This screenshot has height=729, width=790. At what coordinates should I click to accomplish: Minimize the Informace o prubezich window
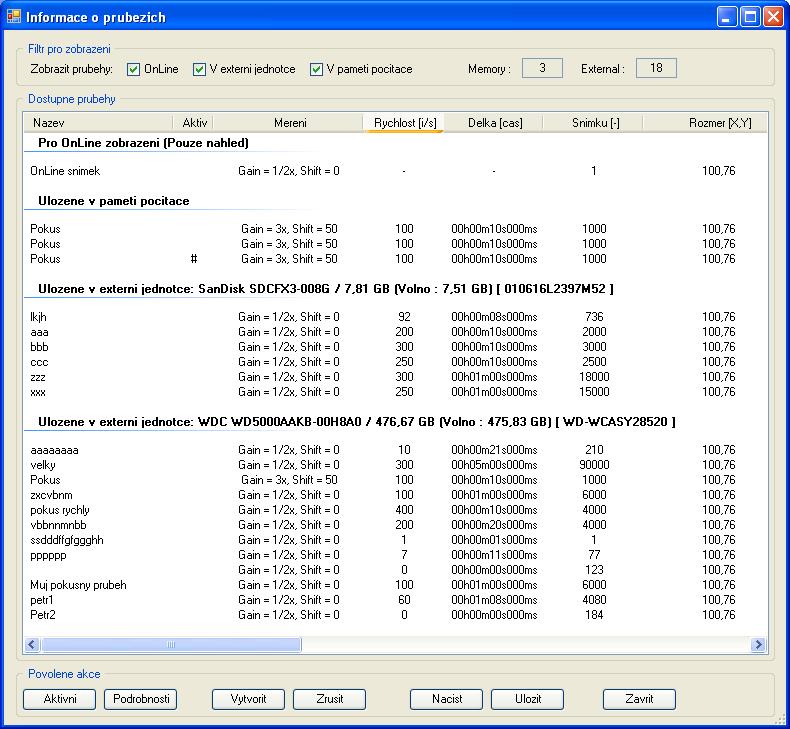[x=727, y=17]
